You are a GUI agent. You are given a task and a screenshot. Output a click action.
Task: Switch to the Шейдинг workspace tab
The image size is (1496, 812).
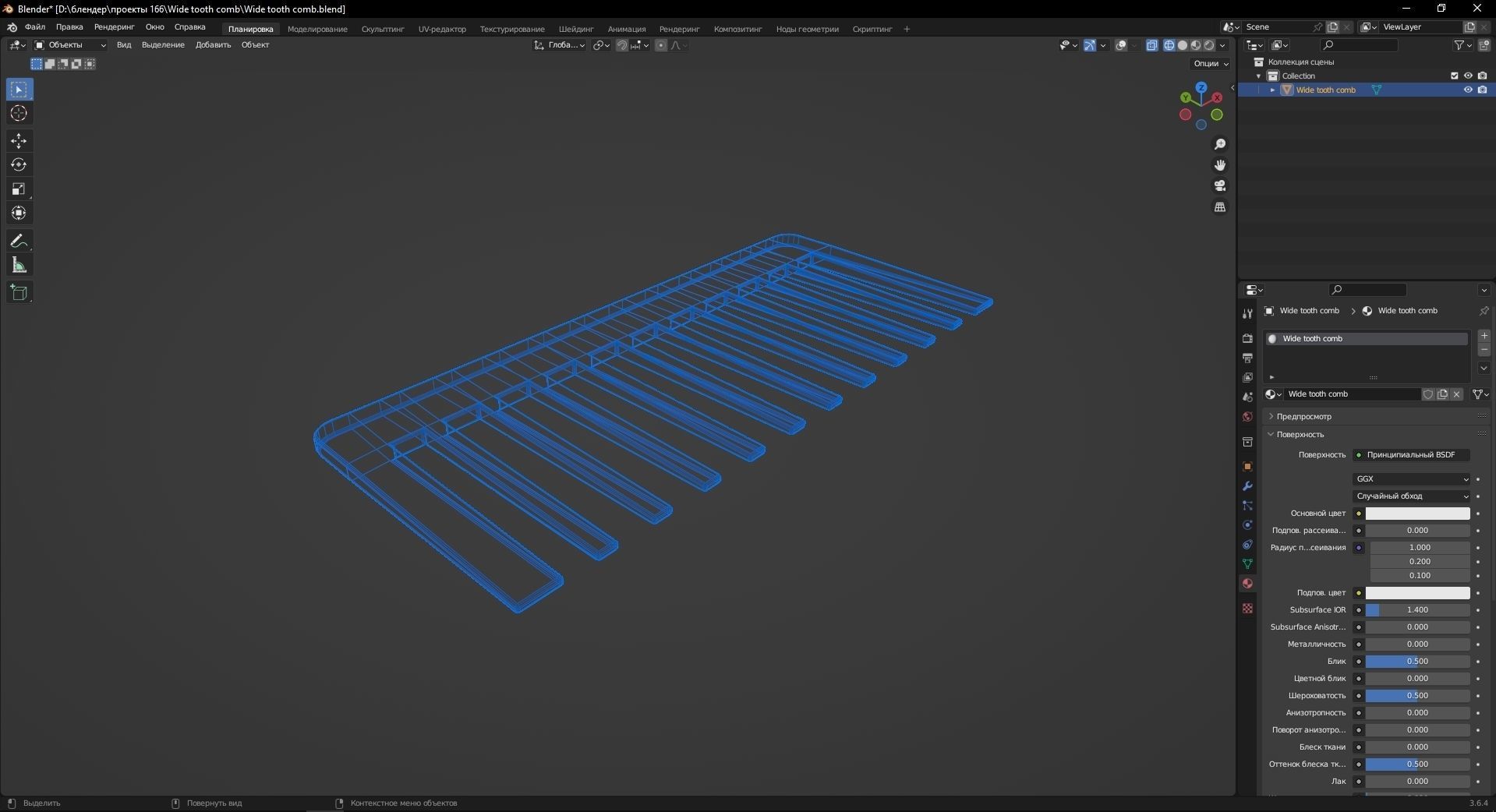click(576, 29)
